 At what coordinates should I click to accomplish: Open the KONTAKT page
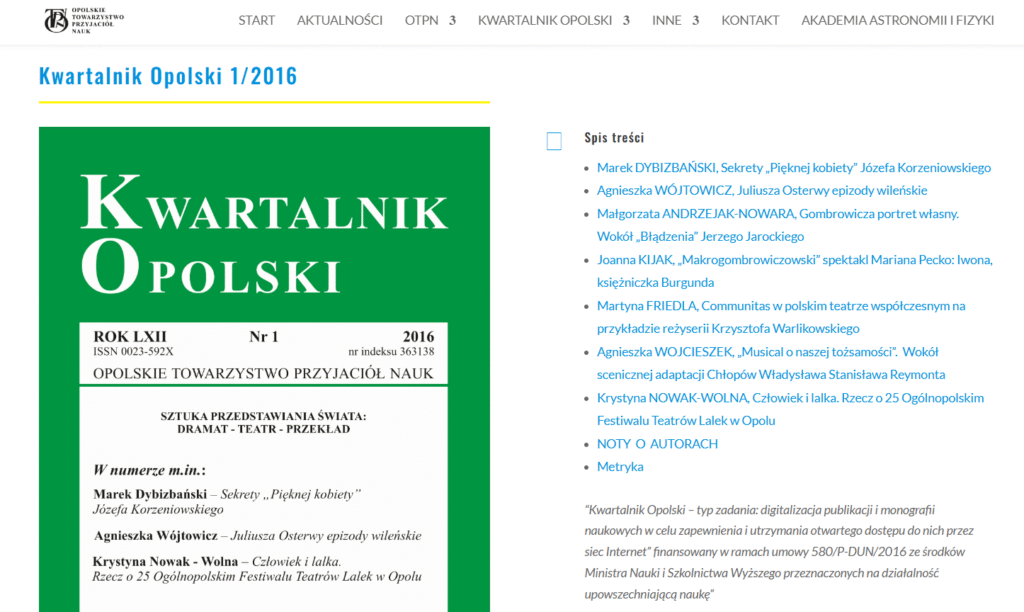click(x=750, y=20)
